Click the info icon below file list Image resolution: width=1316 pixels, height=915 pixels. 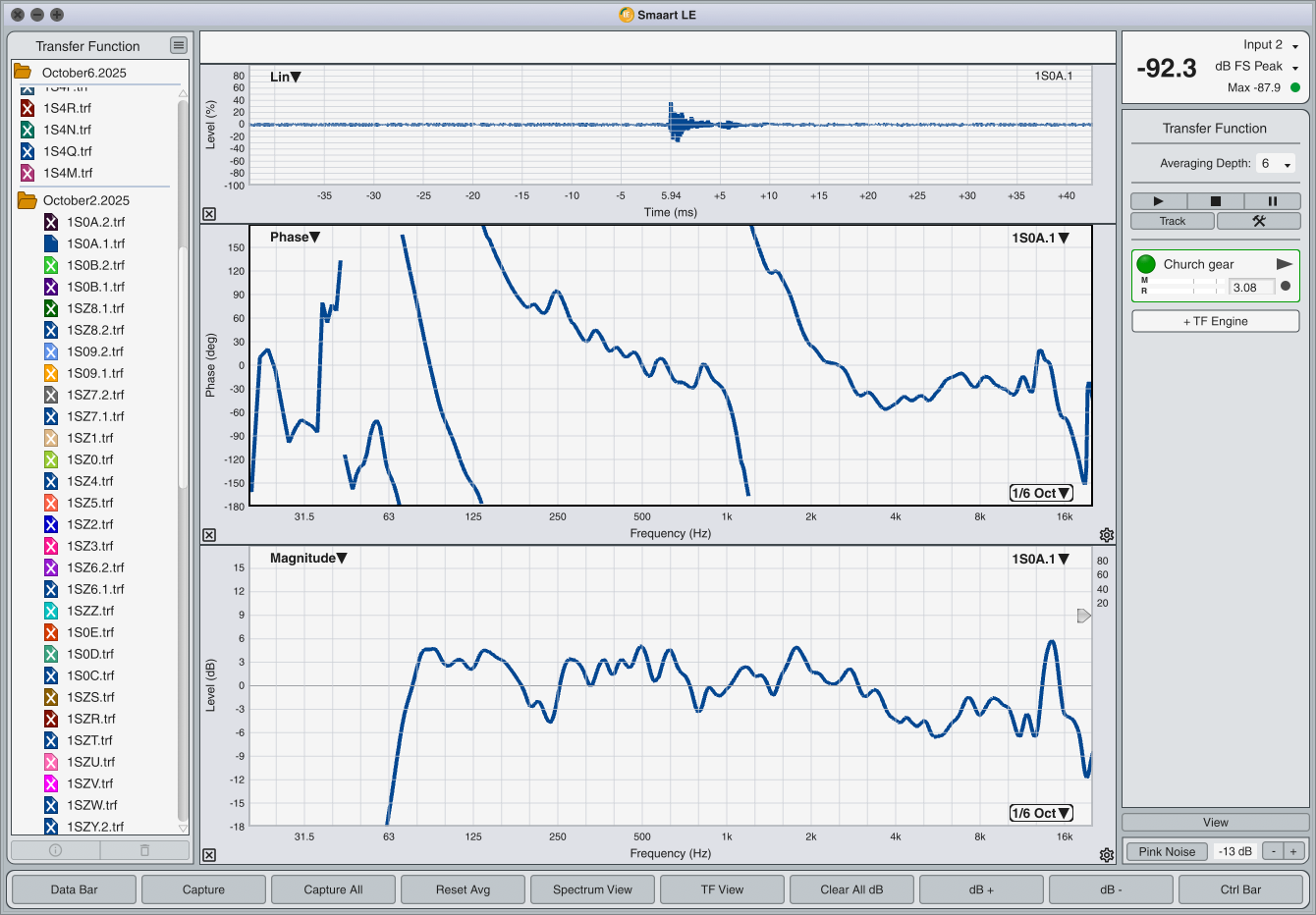[x=56, y=850]
